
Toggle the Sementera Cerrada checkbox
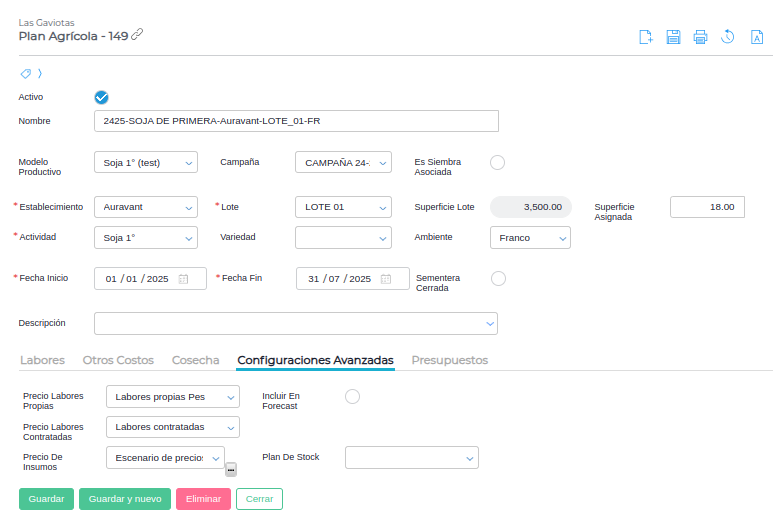click(498, 278)
